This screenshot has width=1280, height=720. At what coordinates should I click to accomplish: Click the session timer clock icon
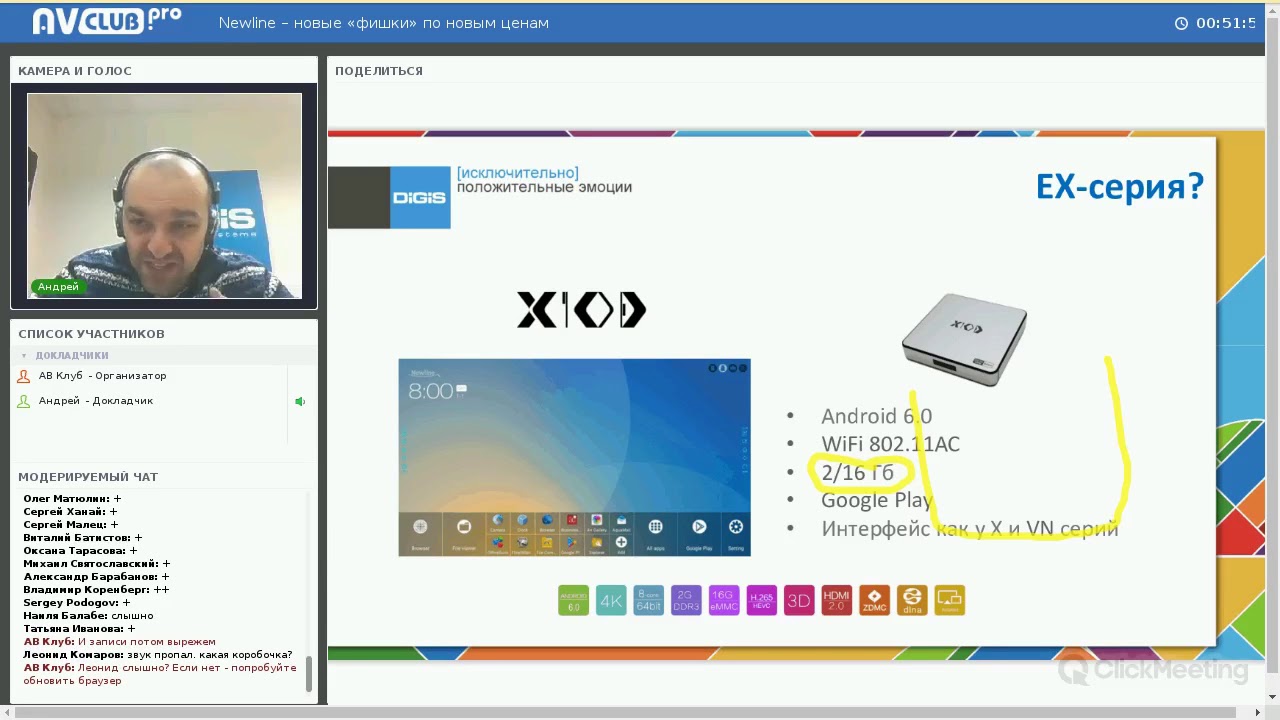click(1181, 23)
